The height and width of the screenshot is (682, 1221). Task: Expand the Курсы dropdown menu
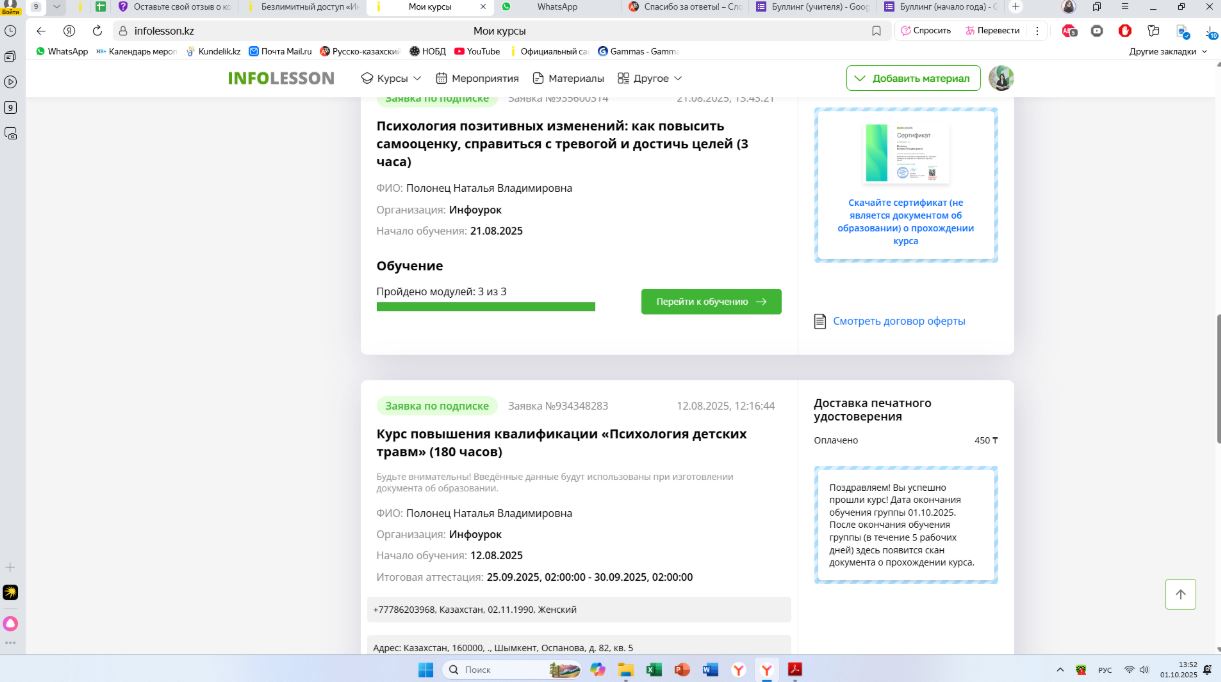tap(391, 78)
